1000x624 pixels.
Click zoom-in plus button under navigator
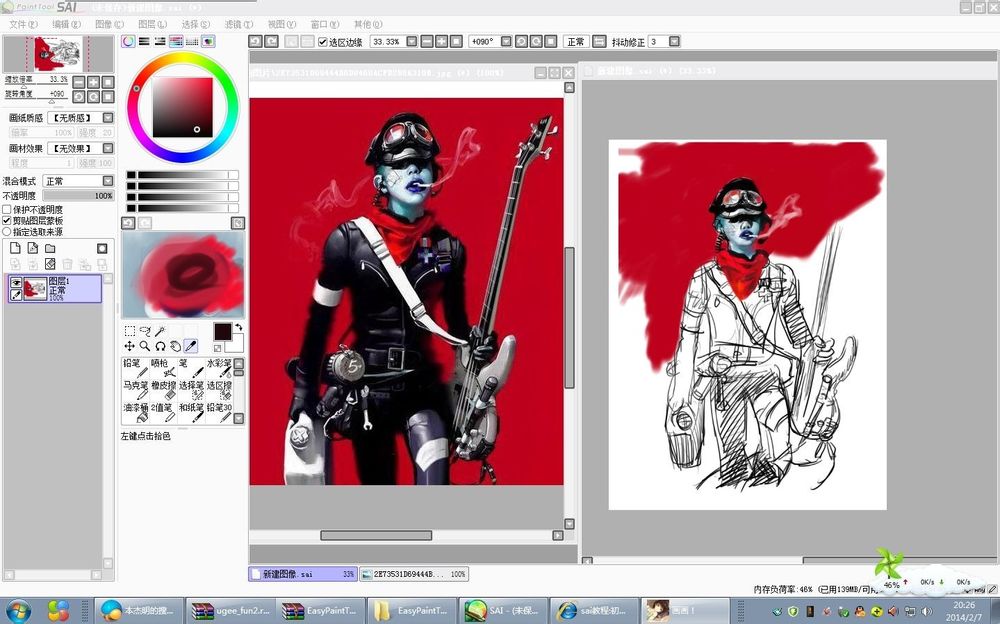coord(93,82)
